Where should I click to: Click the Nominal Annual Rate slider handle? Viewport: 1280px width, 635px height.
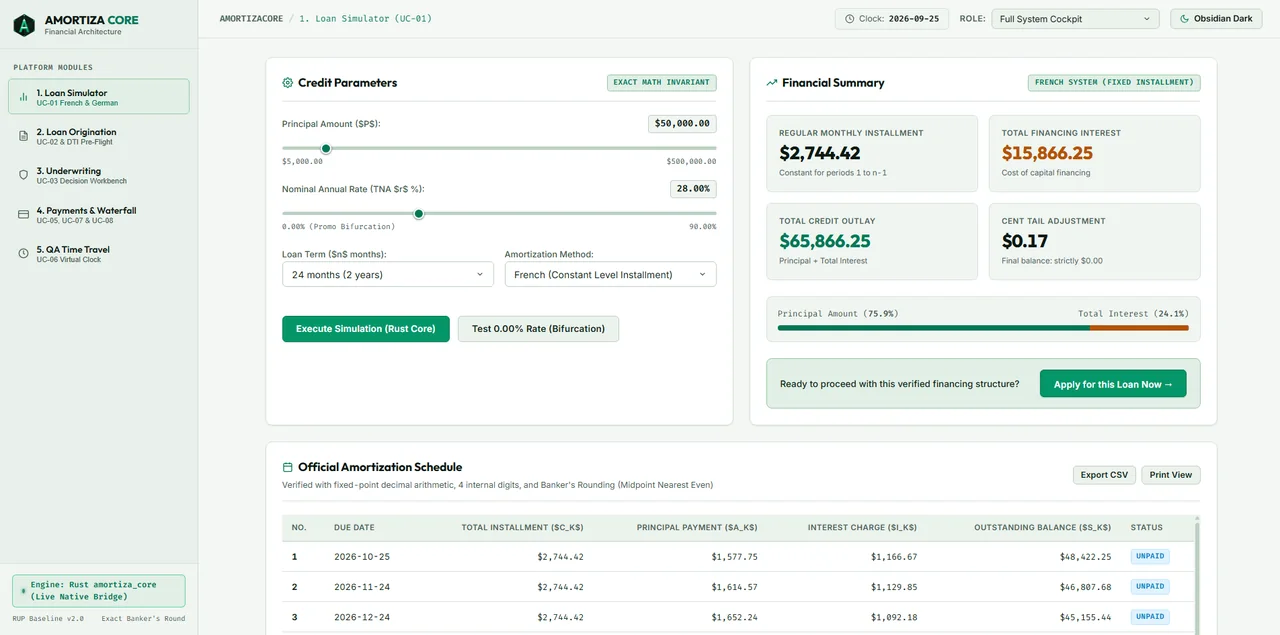[x=419, y=213]
